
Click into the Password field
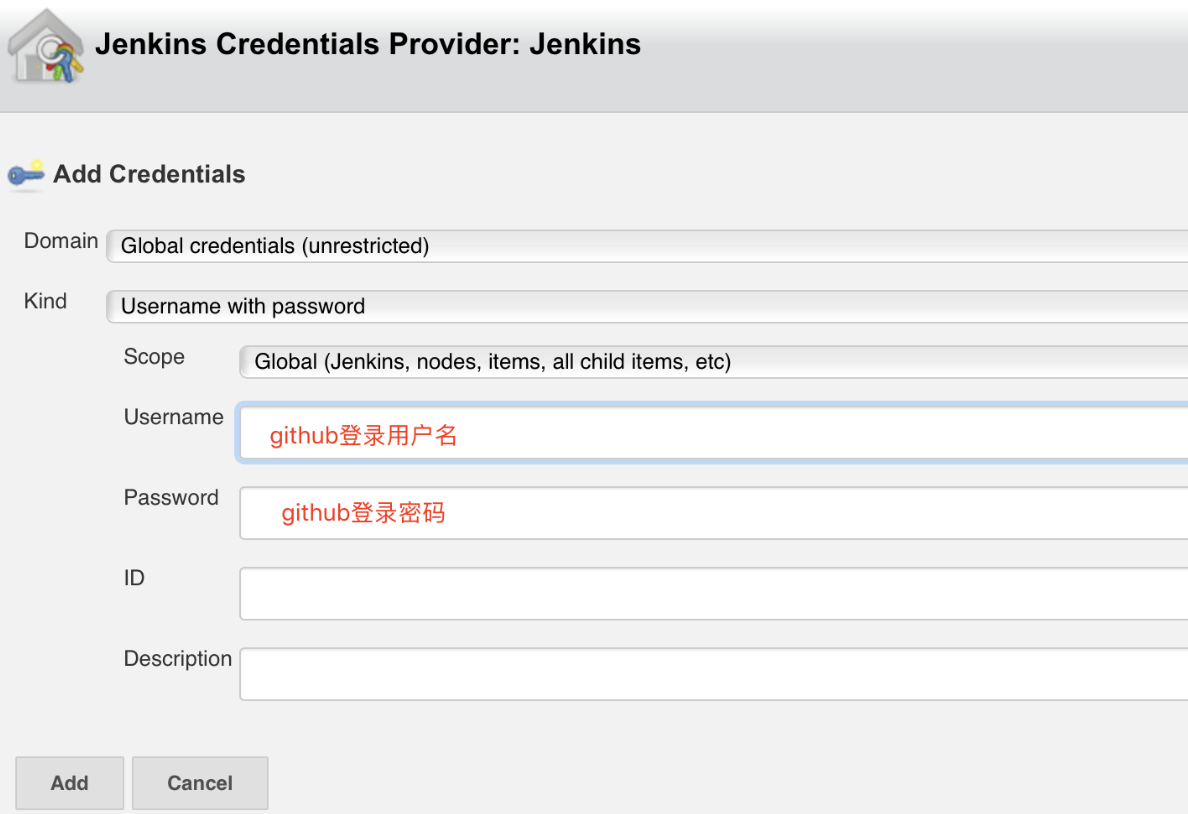tap(714, 513)
